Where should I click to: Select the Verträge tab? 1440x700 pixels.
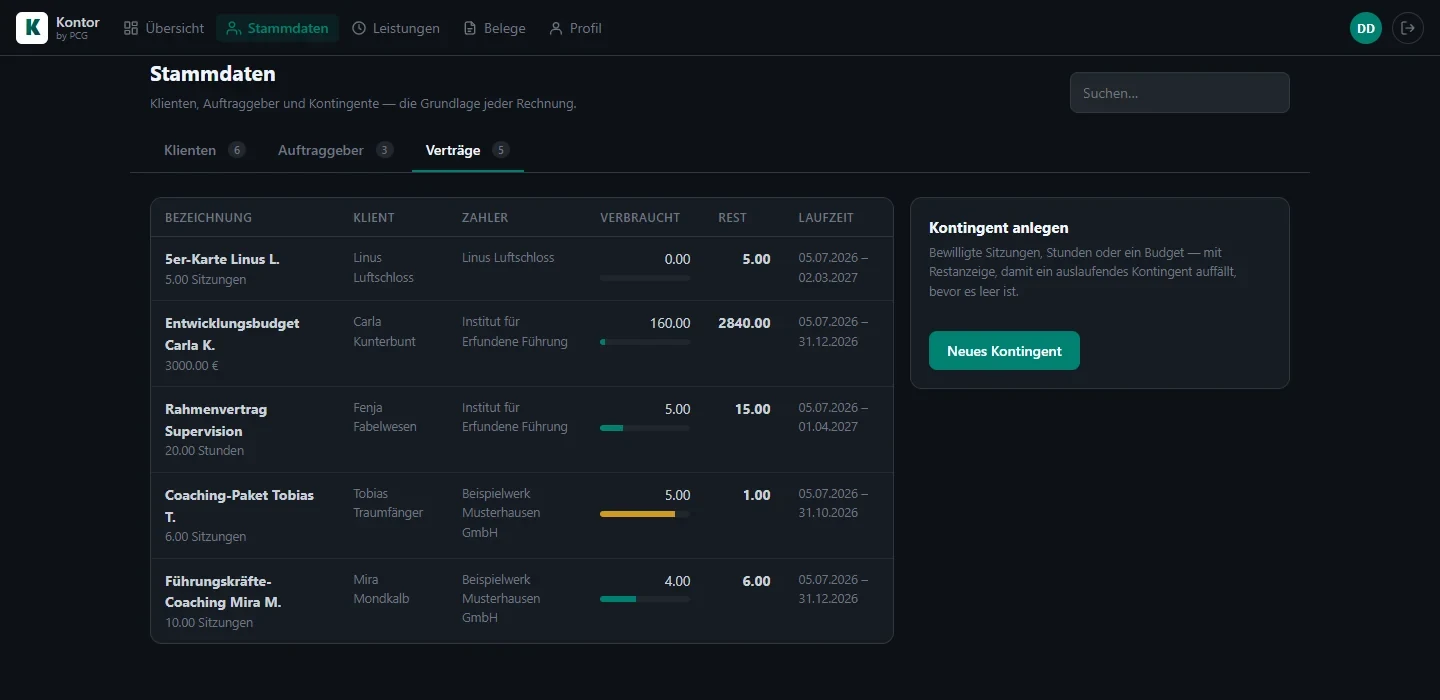coord(467,150)
